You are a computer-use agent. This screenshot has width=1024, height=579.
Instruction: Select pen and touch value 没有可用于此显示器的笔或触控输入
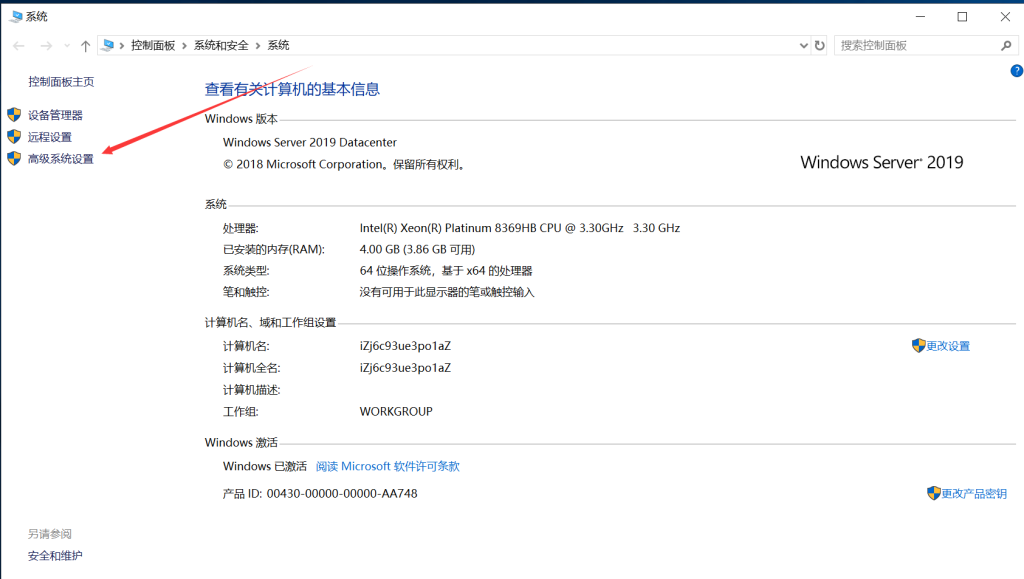(447, 292)
